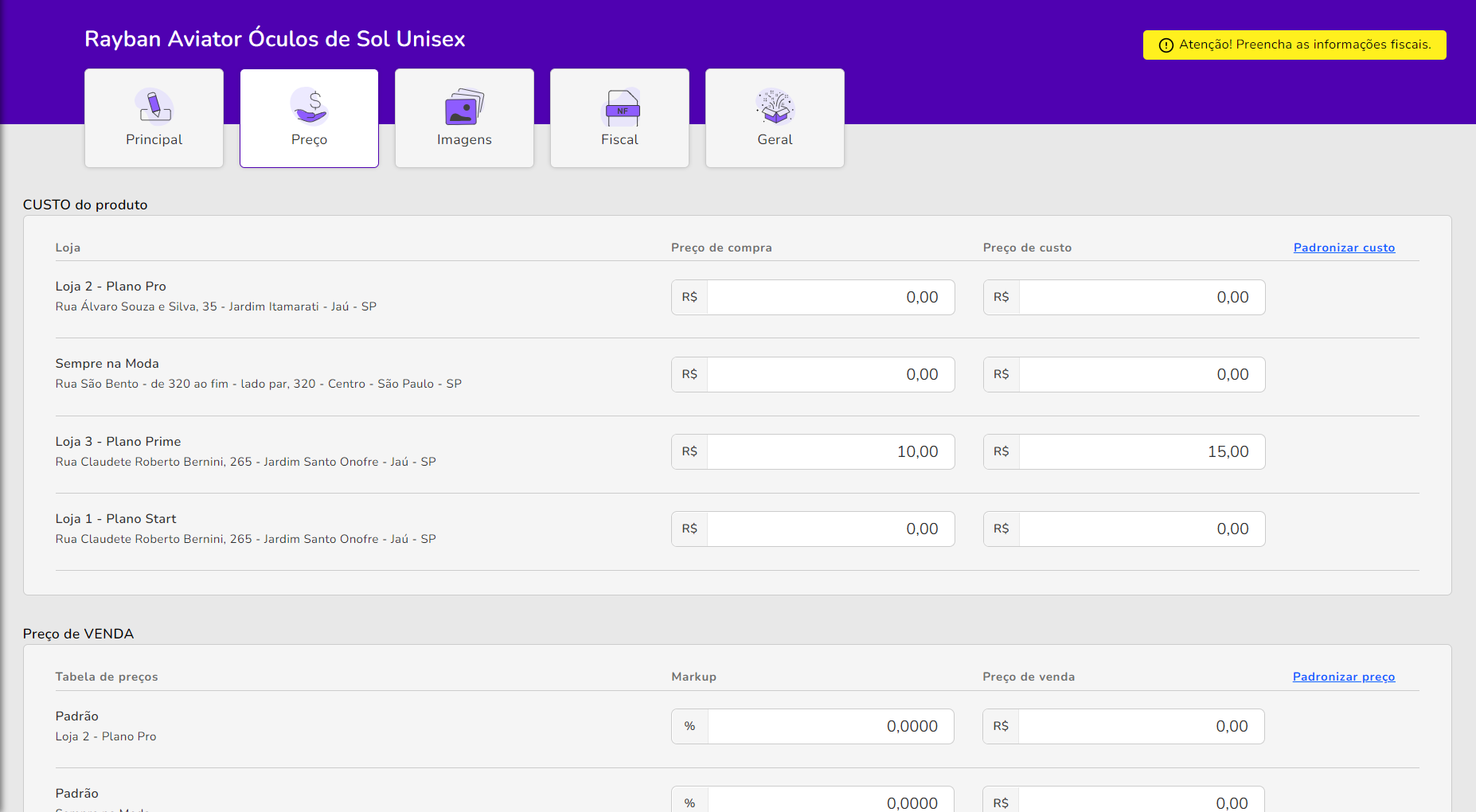Click the NF document icon for Fiscal
This screenshot has height=812, width=1476.
click(620, 107)
